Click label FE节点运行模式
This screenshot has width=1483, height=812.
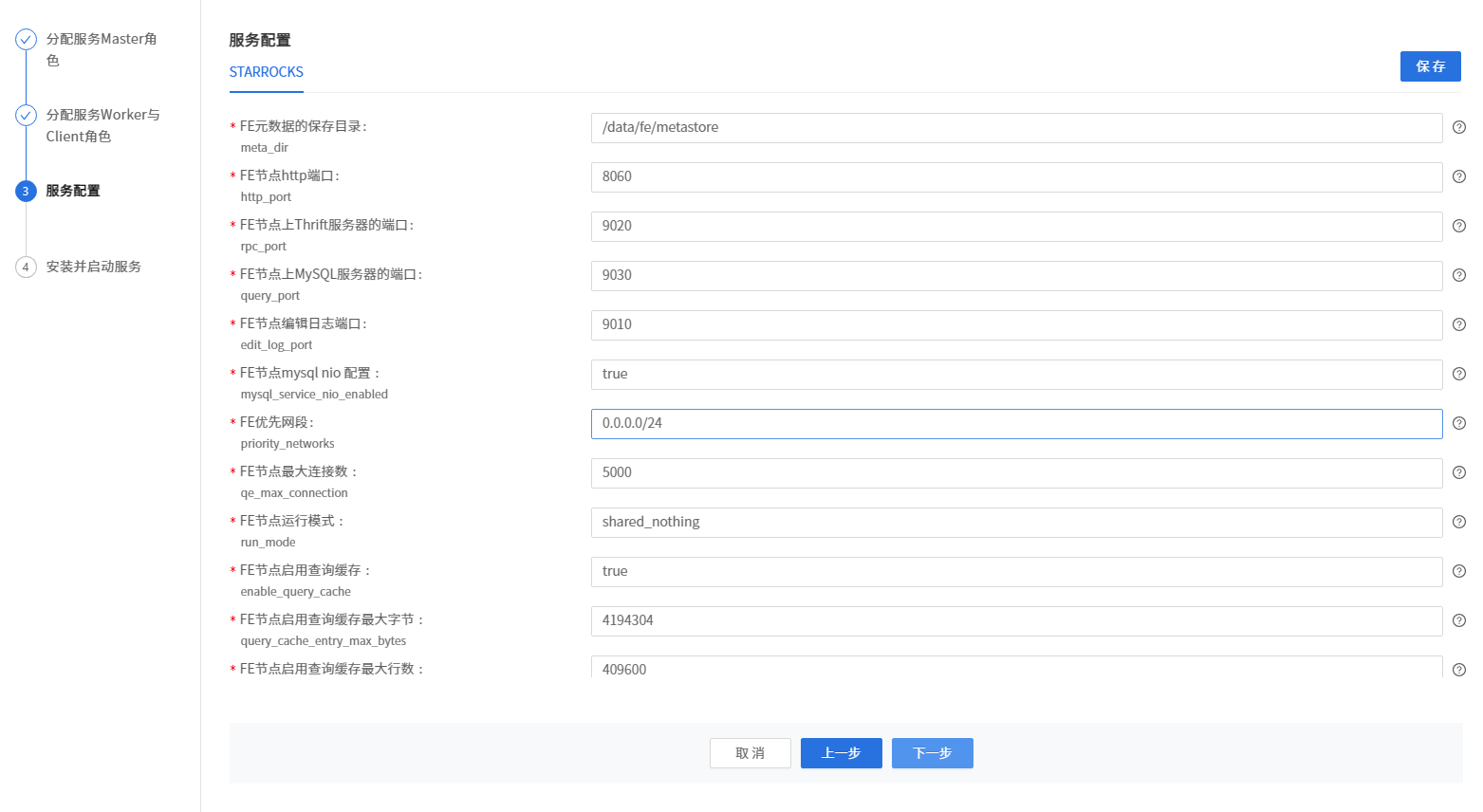(291, 521)
